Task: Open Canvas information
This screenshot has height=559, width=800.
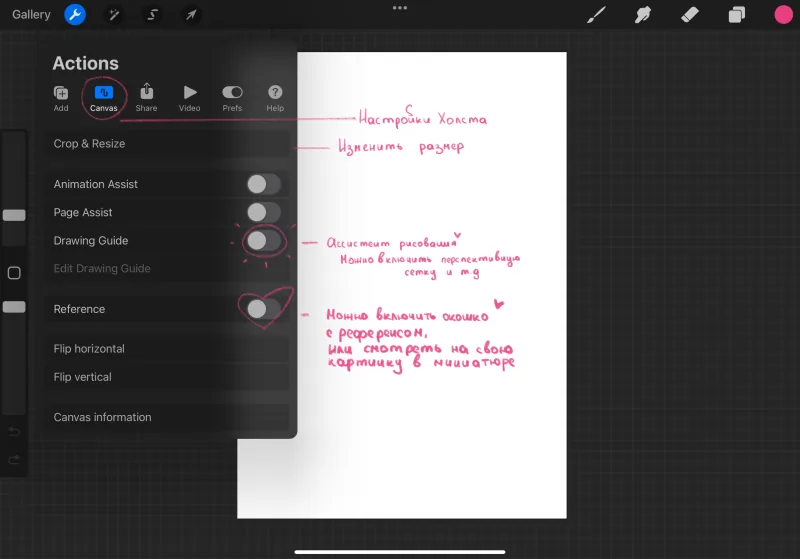Action: [x=167, y=417]
